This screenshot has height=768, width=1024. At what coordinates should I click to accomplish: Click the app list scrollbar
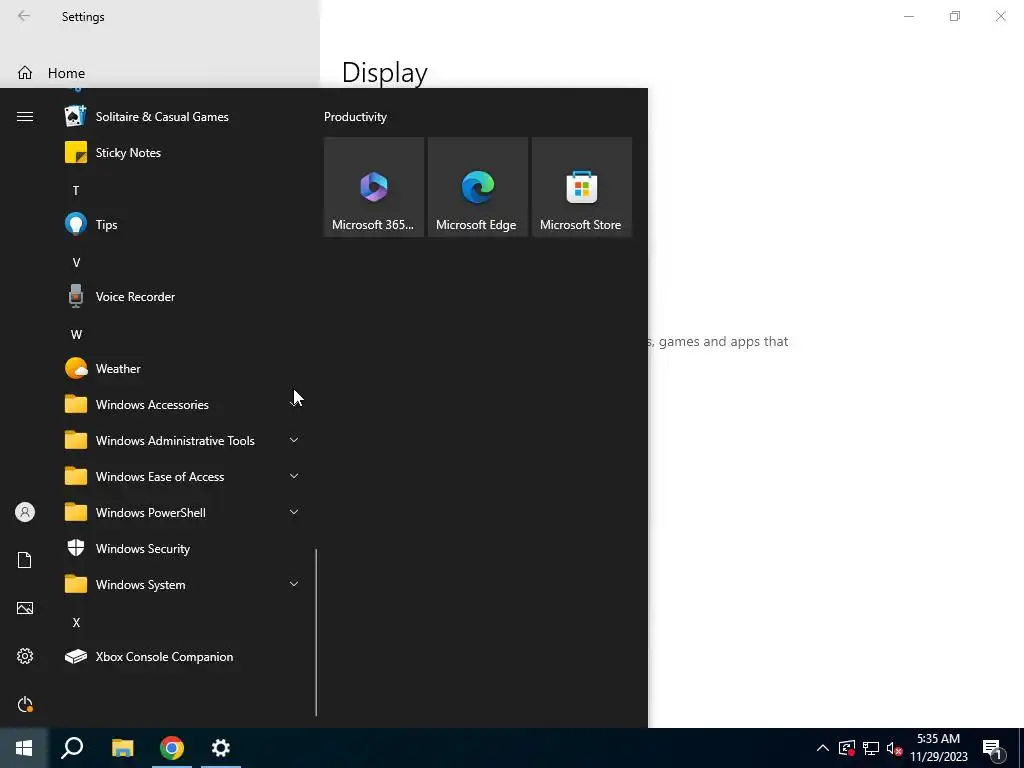(316, 632)
